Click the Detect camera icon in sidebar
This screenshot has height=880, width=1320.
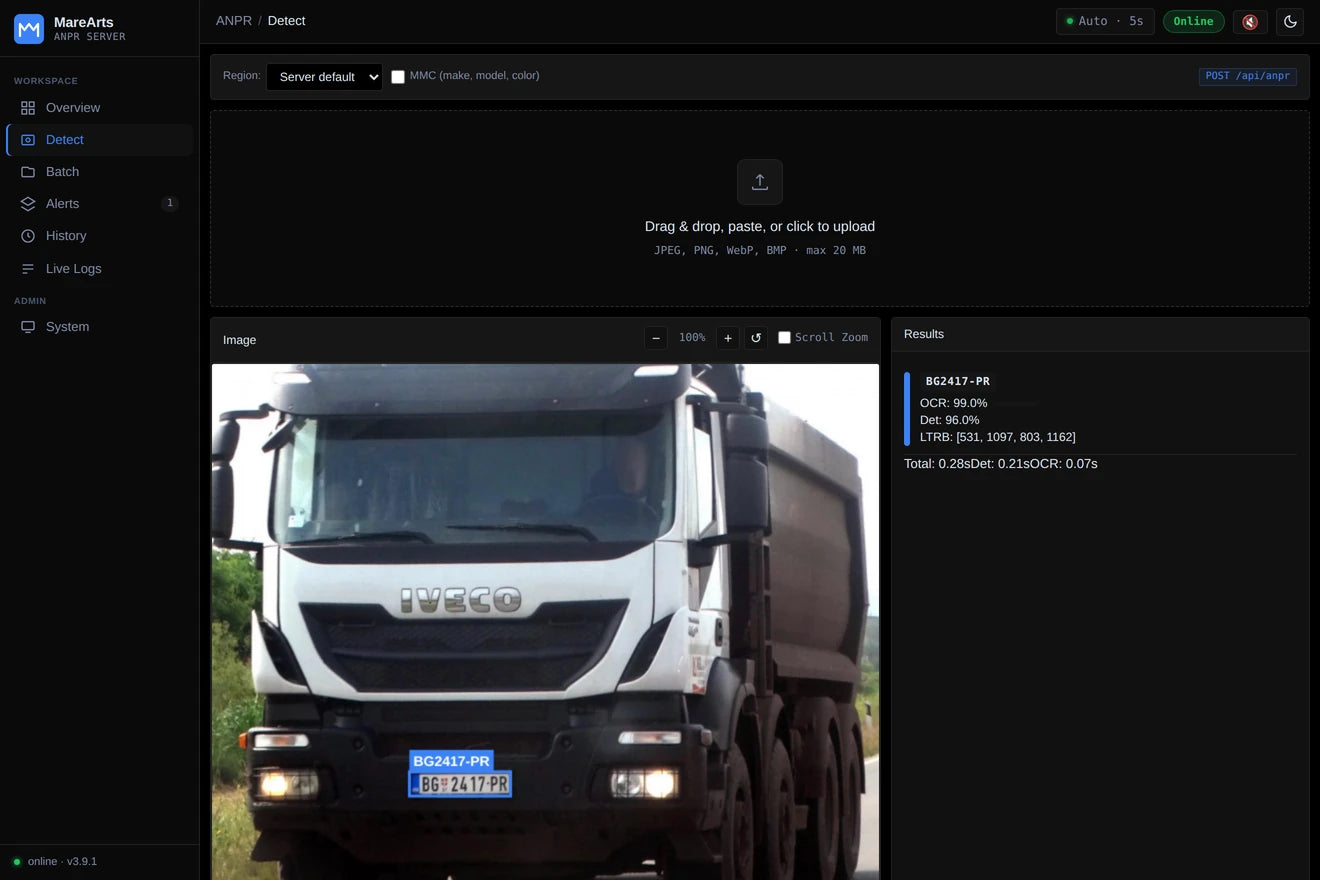click(28, 140)
